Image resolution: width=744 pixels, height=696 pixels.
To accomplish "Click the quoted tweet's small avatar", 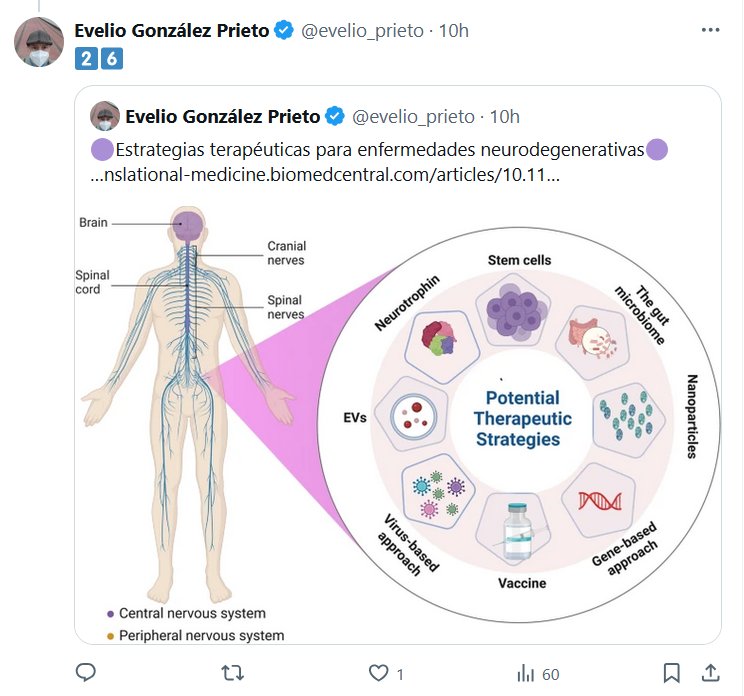I will 105,117.
